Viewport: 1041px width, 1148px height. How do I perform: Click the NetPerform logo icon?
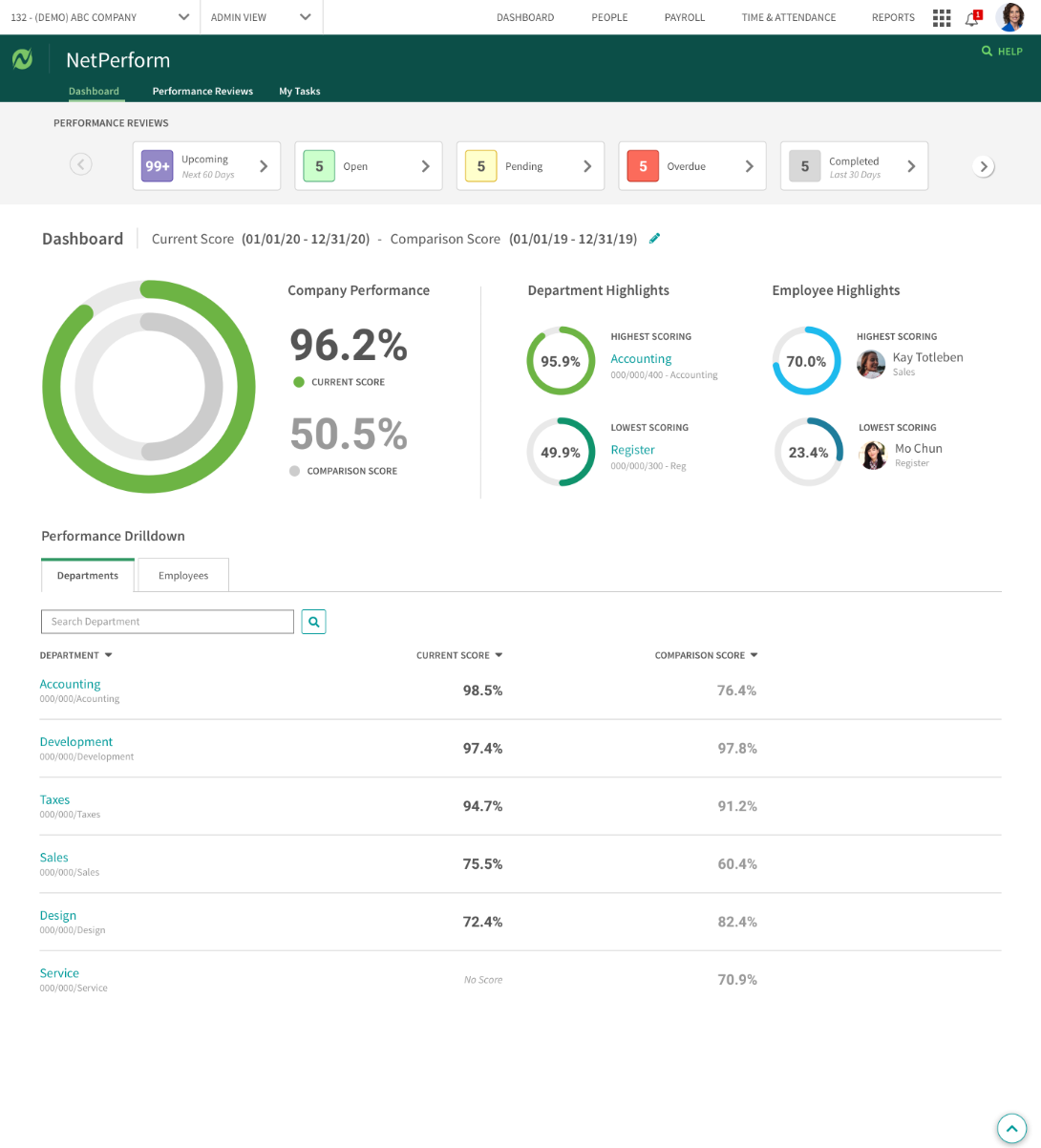(x=23, y=59)
